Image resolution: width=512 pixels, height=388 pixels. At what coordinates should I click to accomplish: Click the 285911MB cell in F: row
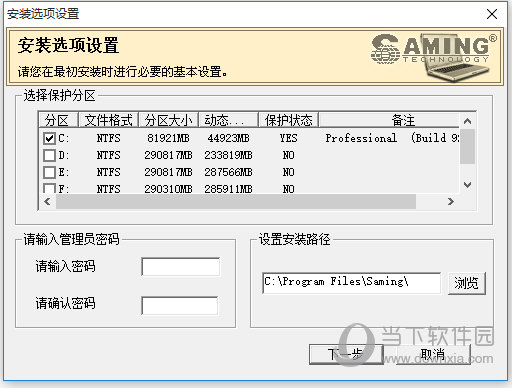click(x=228, y=189)
